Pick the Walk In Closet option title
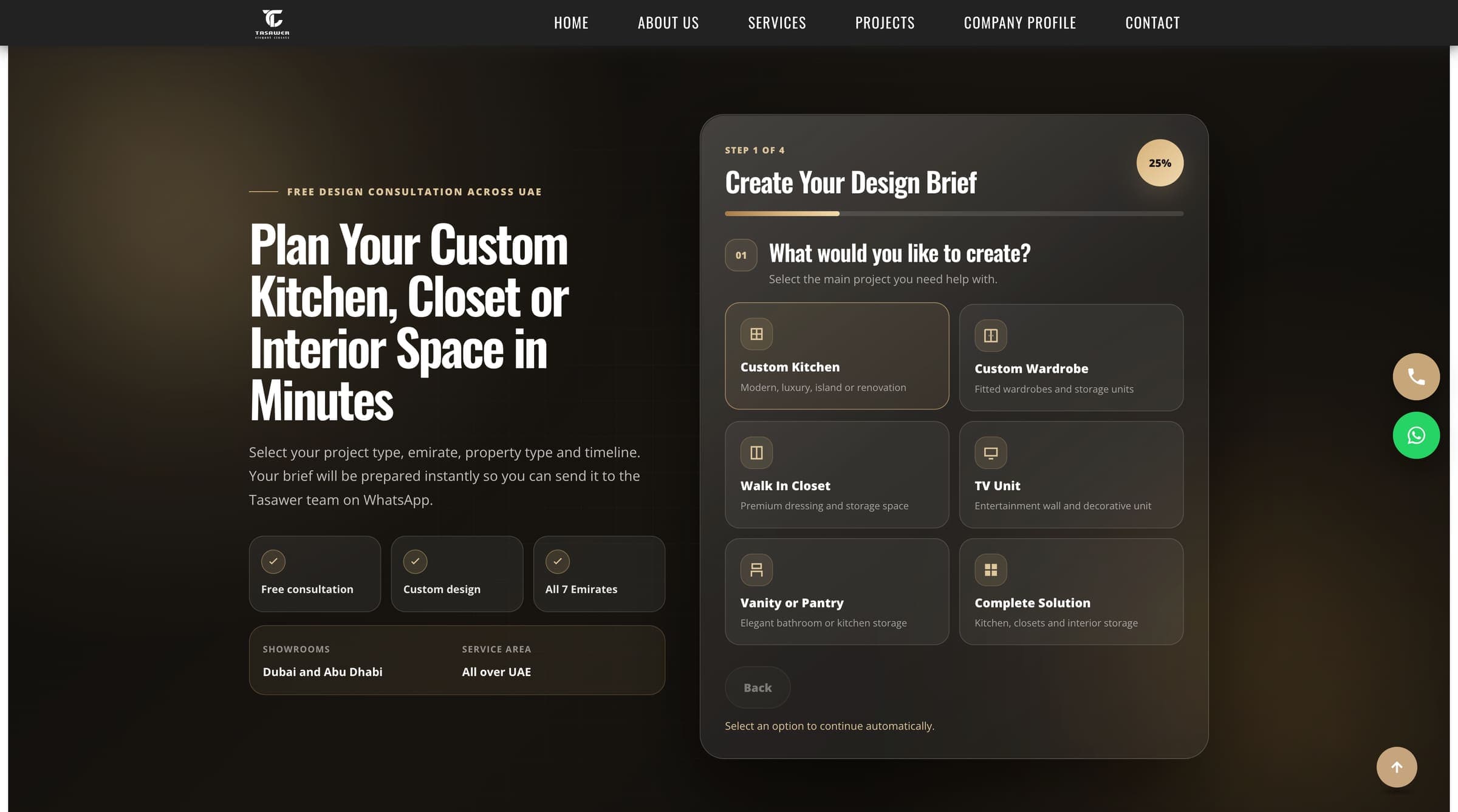 pyautogui.click(x=785, y=486)
